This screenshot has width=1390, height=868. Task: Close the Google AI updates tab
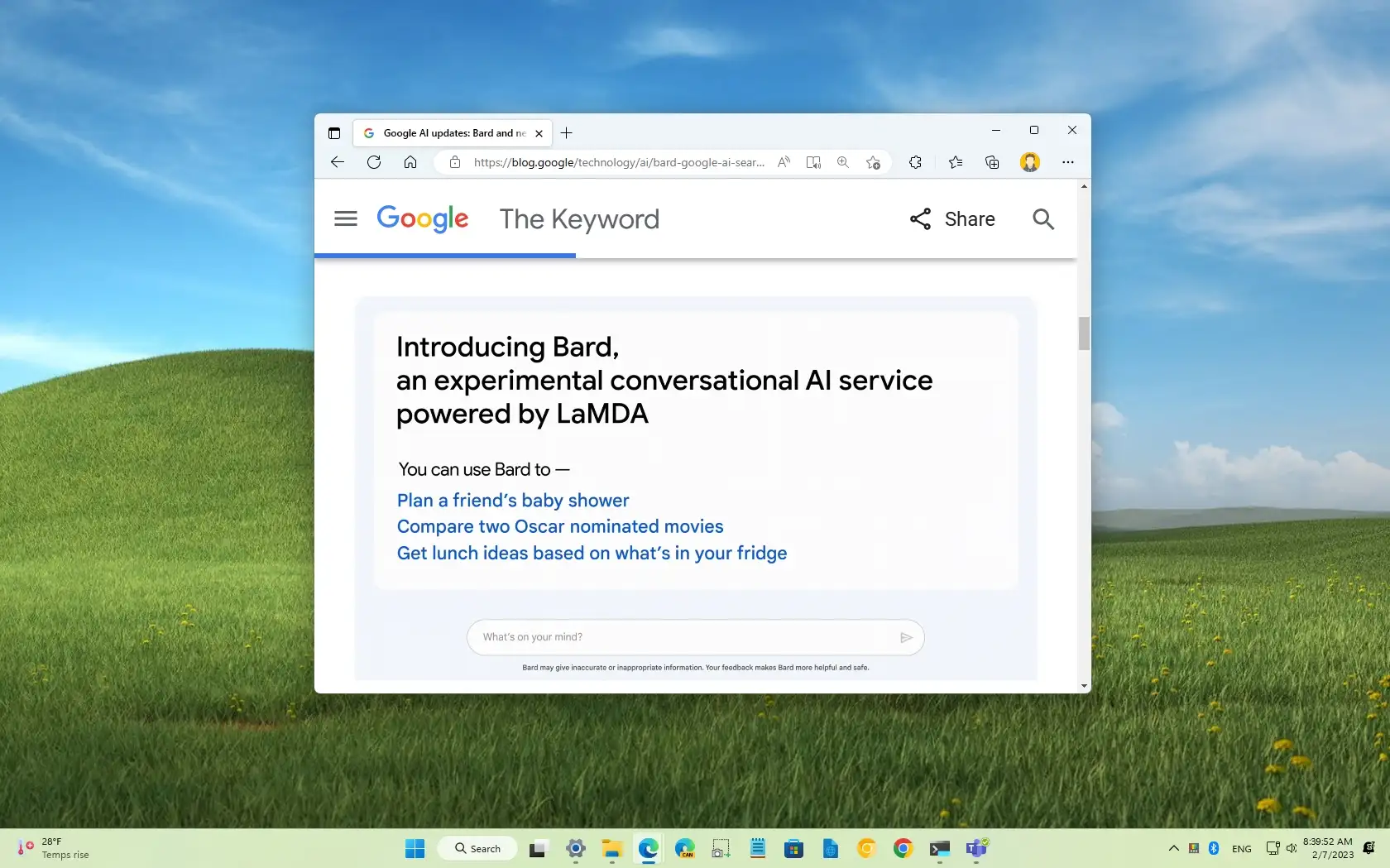[x=539, y=133]
